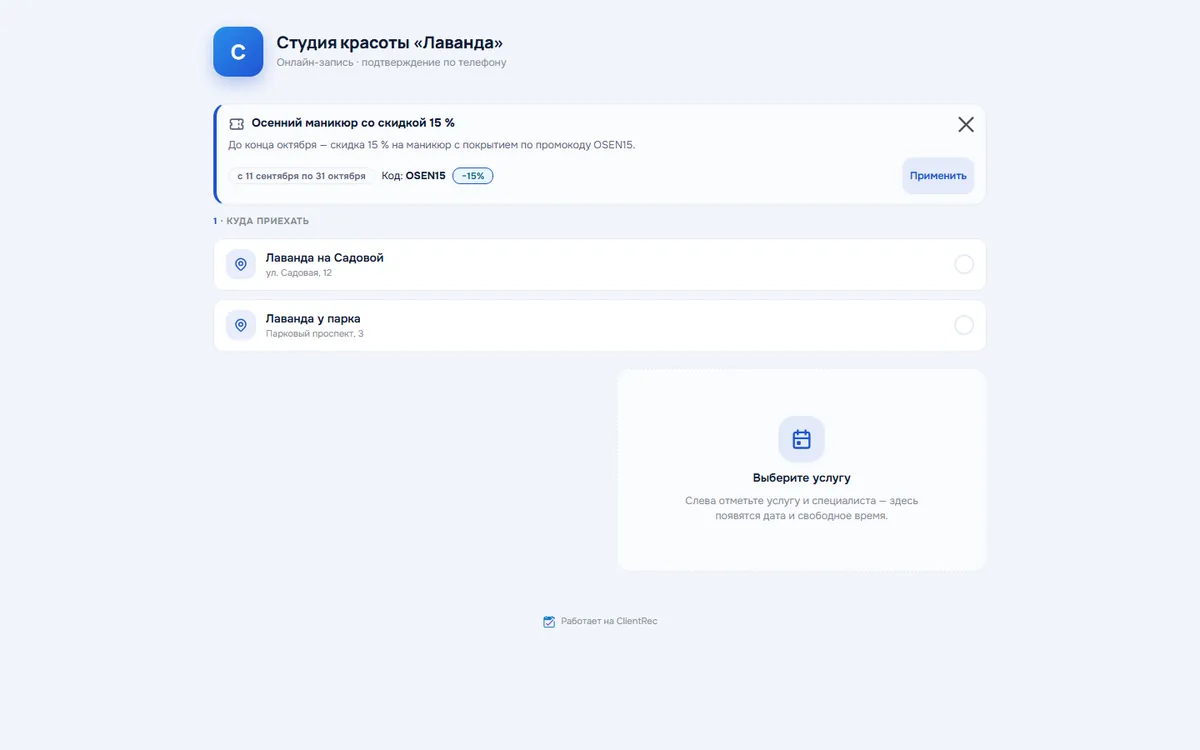
Task: Click the Лаванда на Садовой branch name
Action: 325,258
